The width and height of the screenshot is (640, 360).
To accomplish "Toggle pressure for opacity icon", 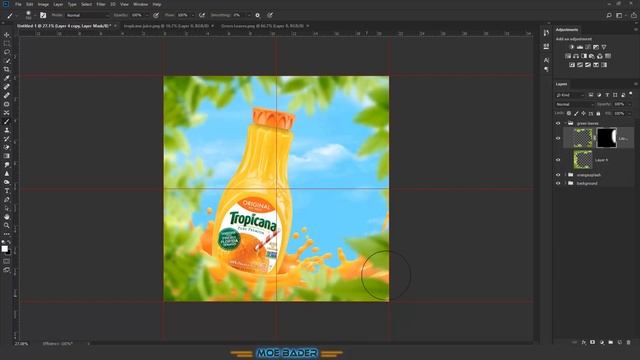I will pos(156,15).
